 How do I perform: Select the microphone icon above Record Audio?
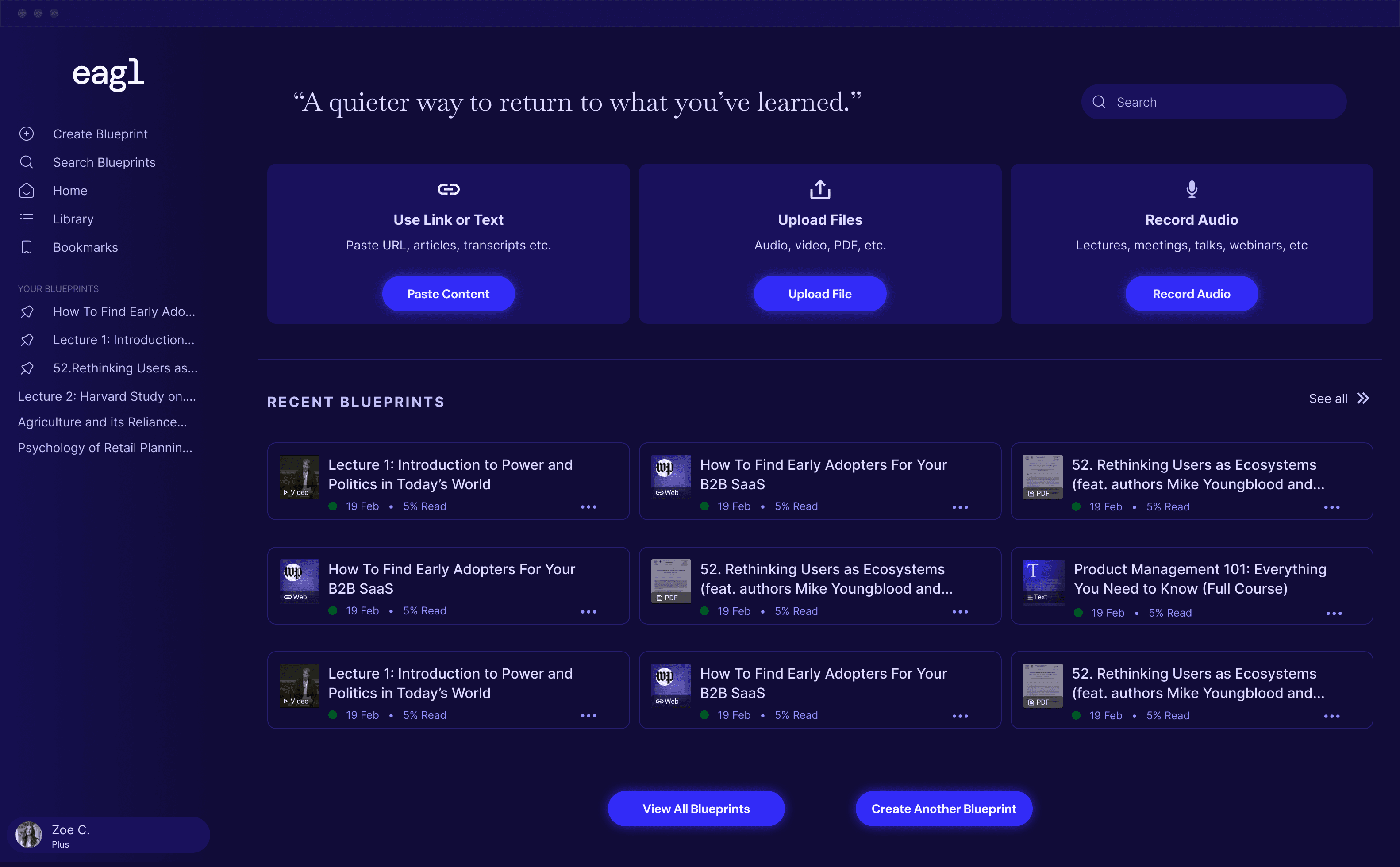click(1191, 189)
